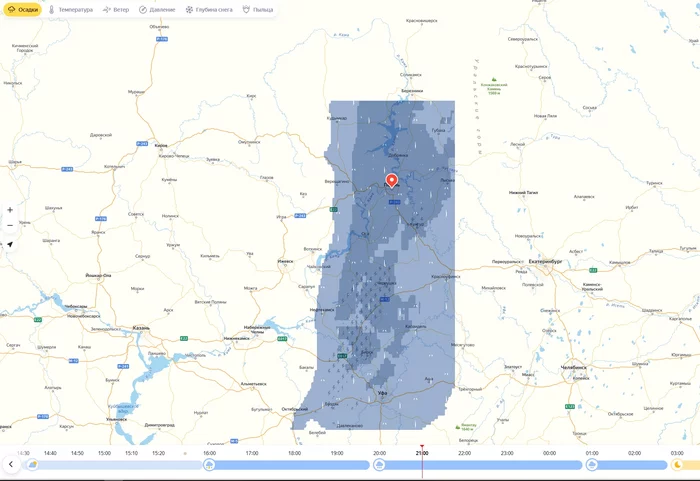Click the Златоуст town label
Viewport: 700px width, 481px height.
513,367
